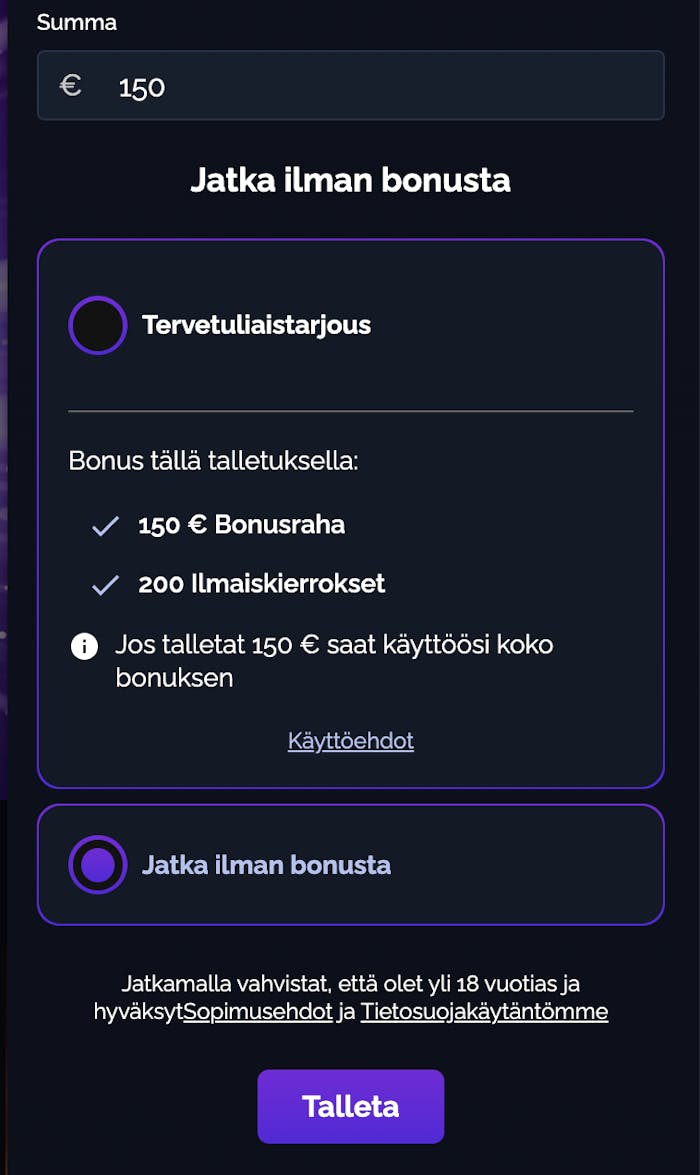Viewport: 700px width, 1175px height.
Task: Click the Summa field label
Action: point(77,22)
